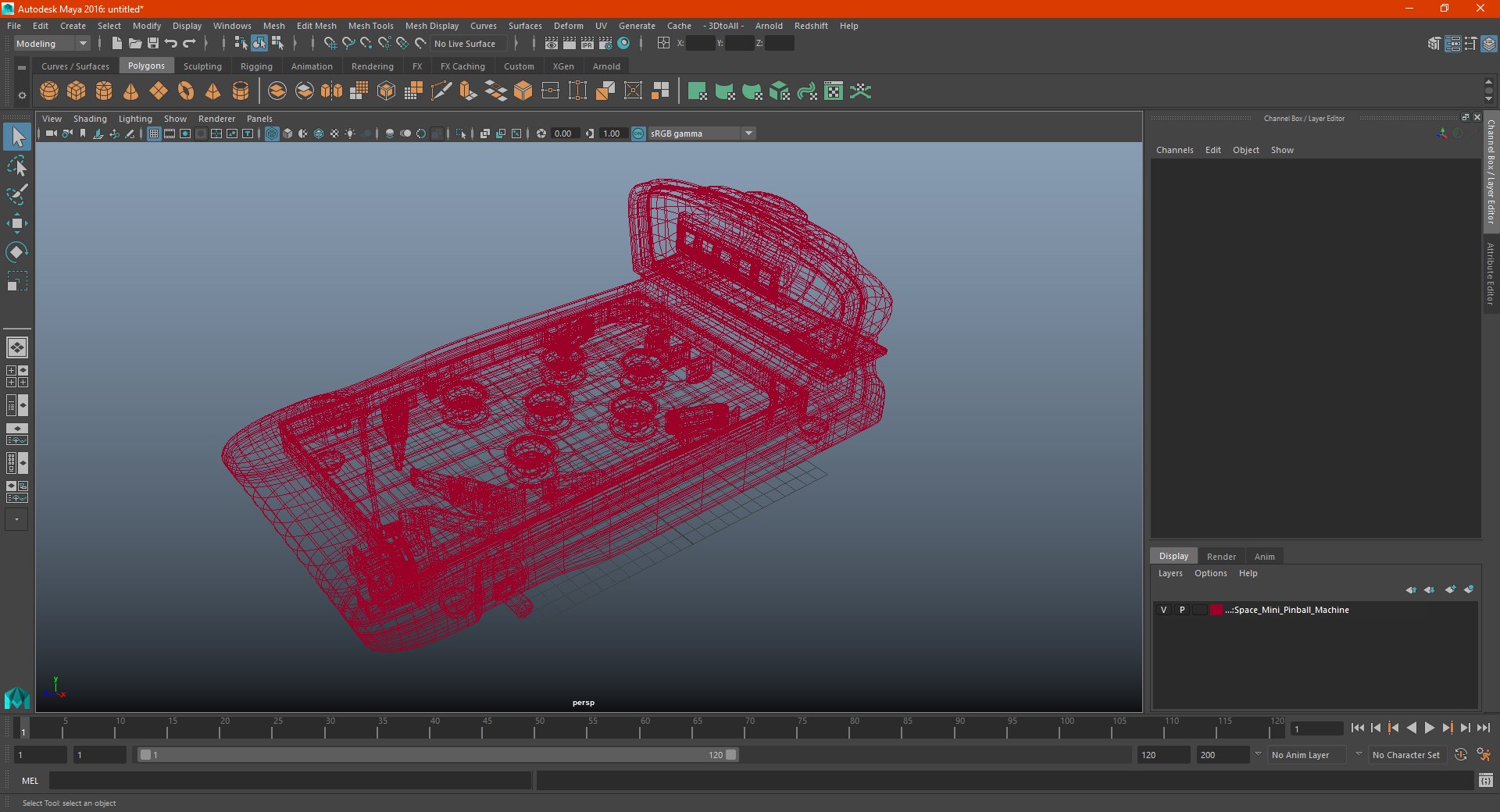The image size is (1500, 812).
Task: Select the Multi-Cut knife tool icon
Action: coord(441,91)
